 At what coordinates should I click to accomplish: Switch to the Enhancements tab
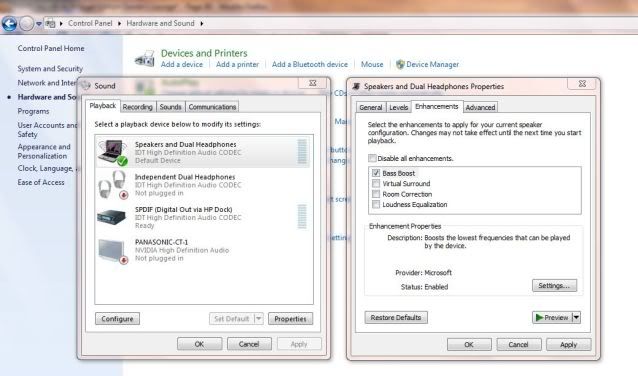(x=437, y=107)
